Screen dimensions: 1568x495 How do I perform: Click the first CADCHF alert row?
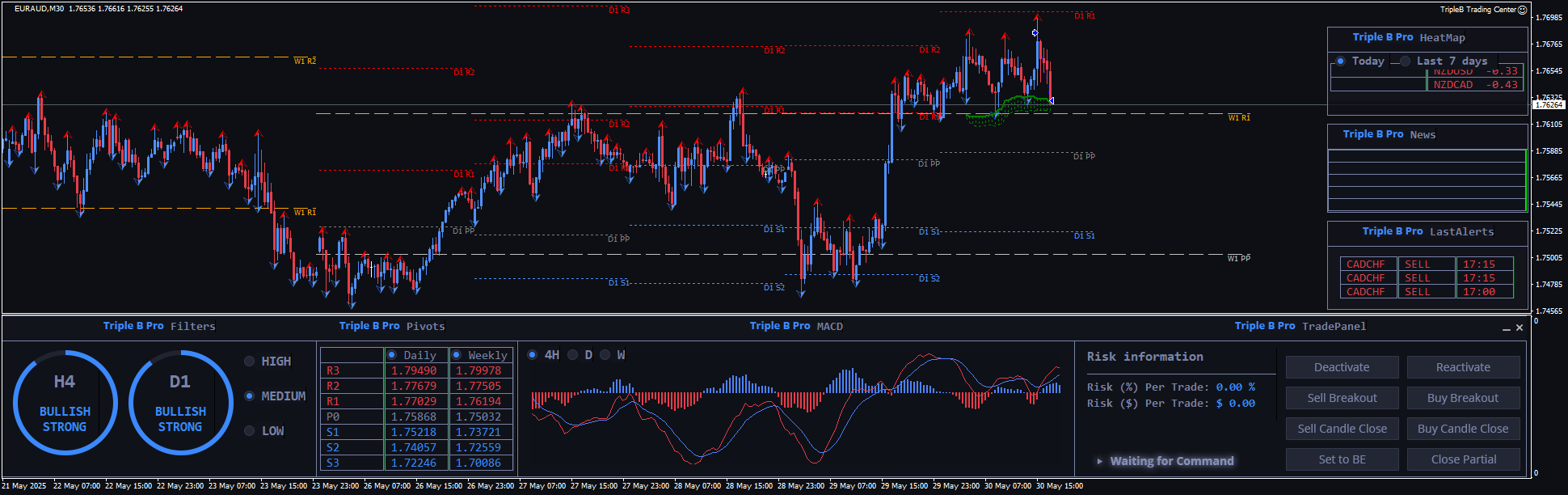(1366, 264)
